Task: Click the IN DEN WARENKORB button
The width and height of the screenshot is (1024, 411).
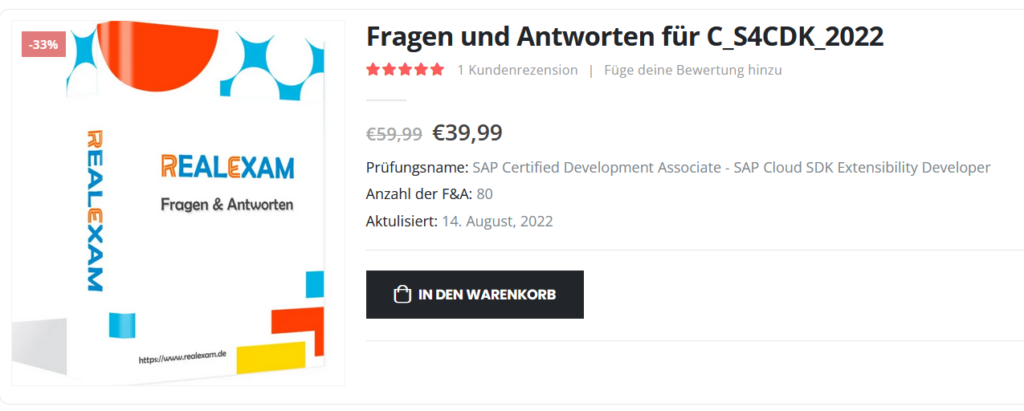Action: tap(475, 295)
